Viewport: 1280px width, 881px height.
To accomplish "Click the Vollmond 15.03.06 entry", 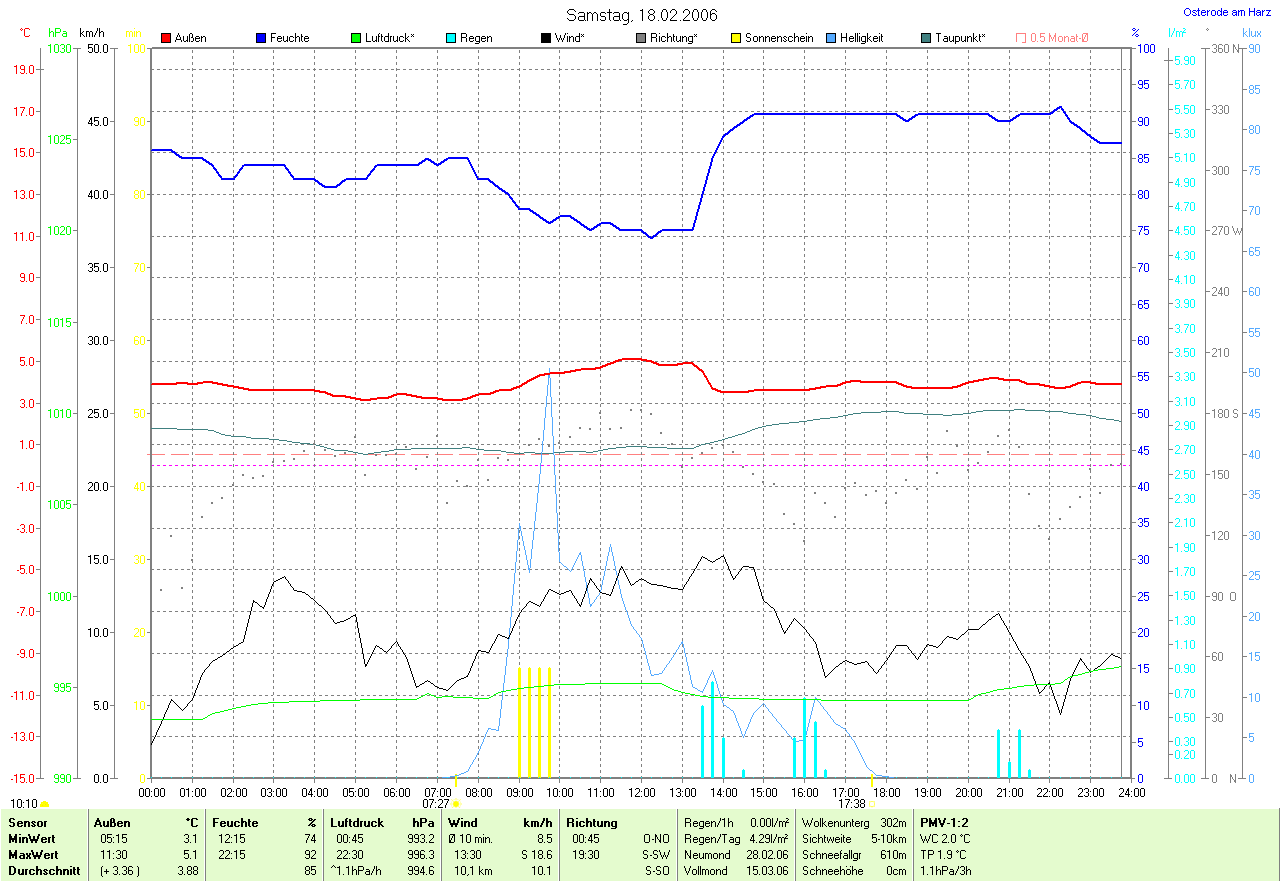I will click(733, 871).
